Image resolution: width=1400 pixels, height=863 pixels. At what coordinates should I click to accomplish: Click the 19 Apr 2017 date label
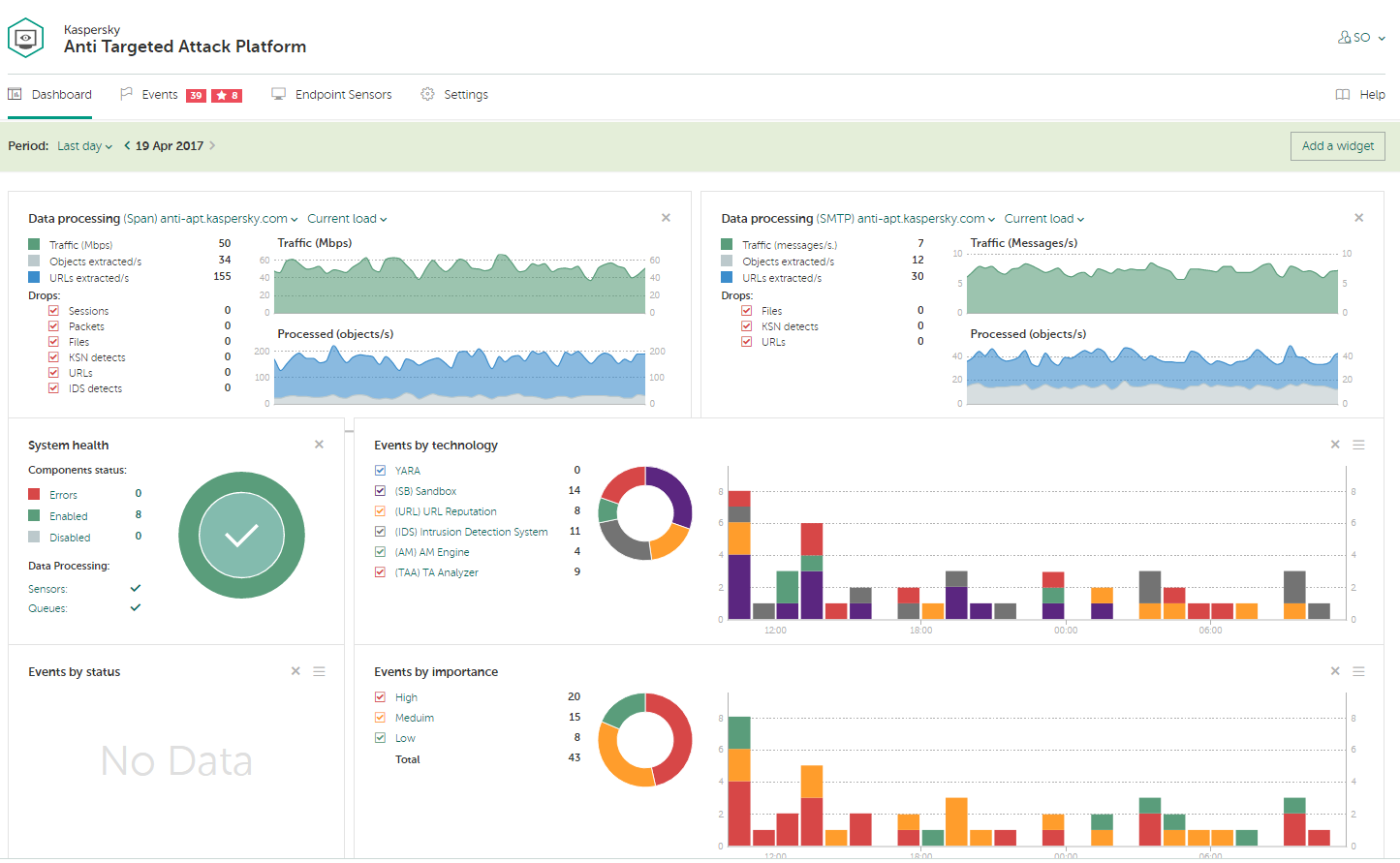(x=170, y=146)
